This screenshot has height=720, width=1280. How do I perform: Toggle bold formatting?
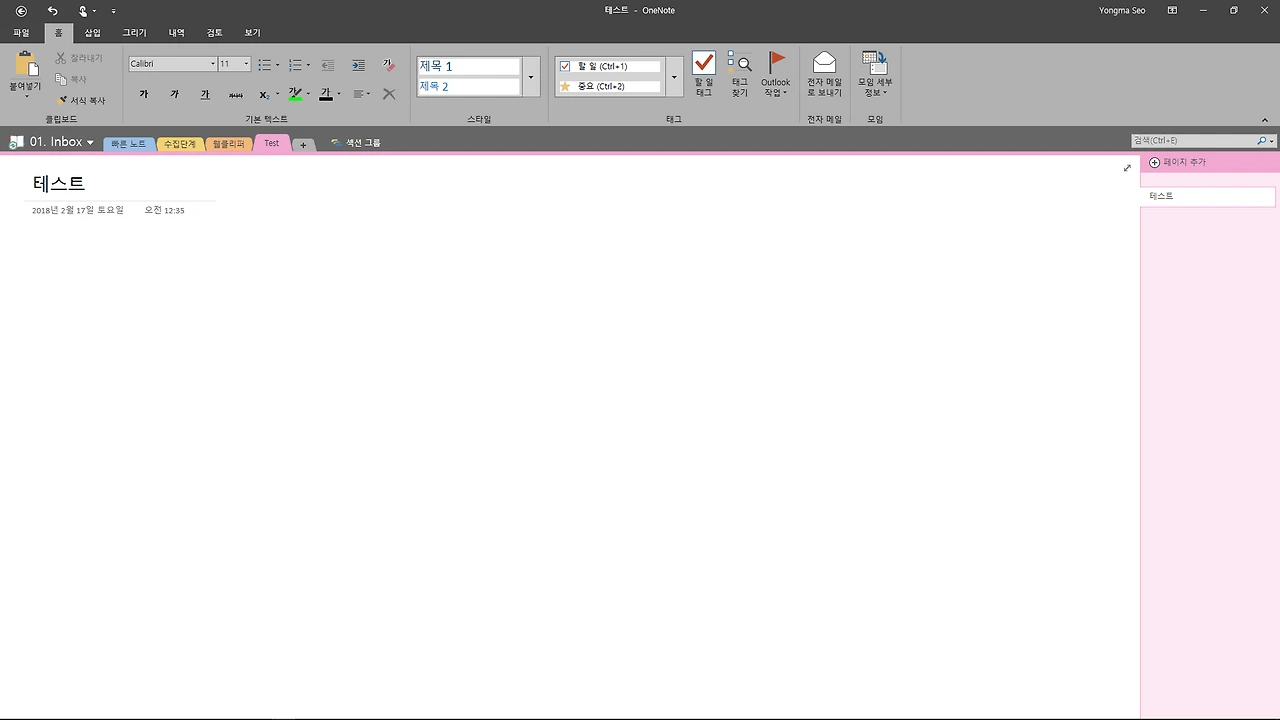coord(144,94)
